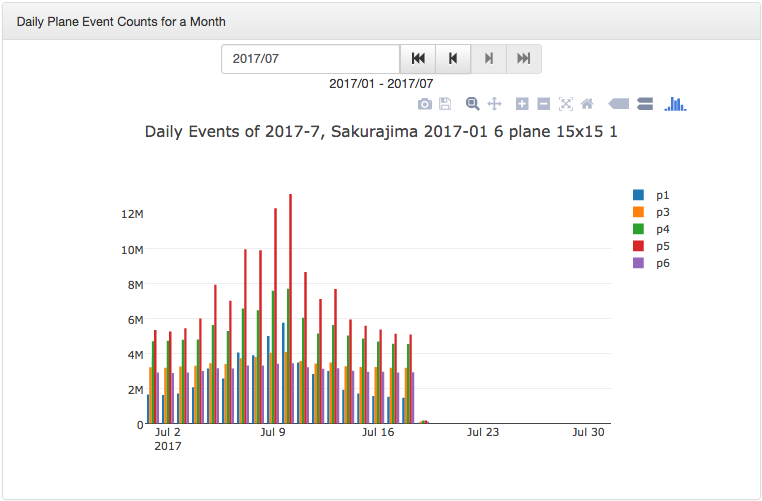Select the Zoom magnifier tool
762x501 pixels.
[x=472, y=104]
